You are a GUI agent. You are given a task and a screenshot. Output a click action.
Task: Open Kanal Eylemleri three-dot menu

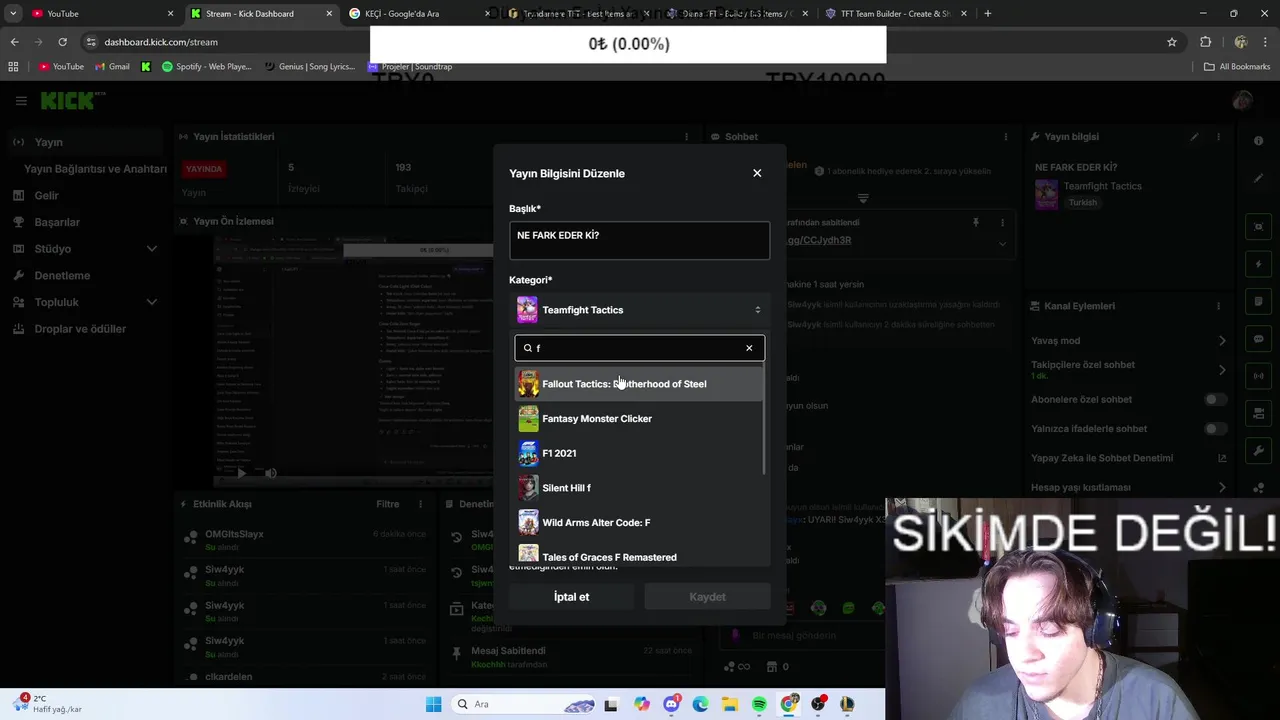1218,306
